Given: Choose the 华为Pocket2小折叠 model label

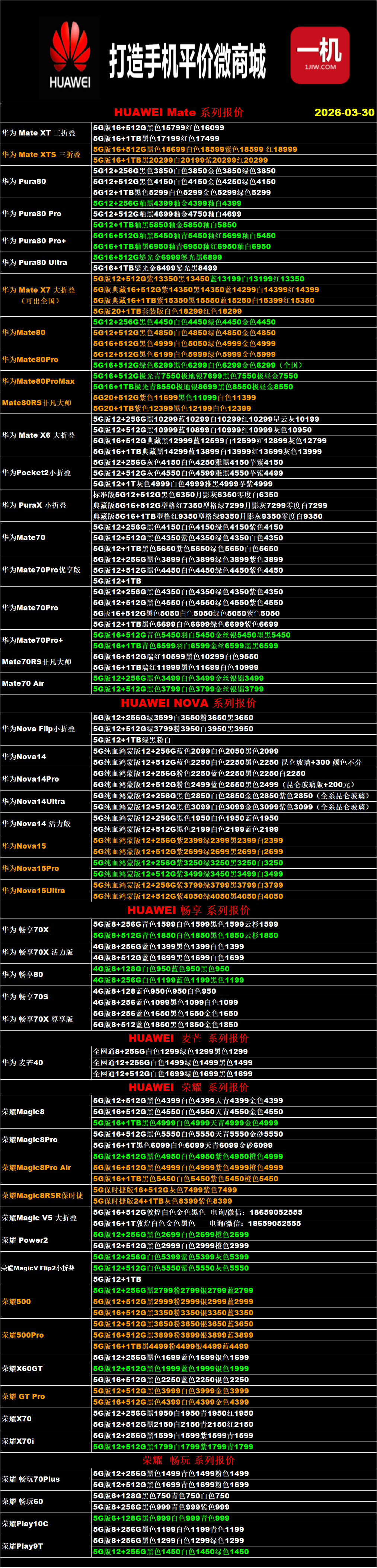Looking at the screenshot, I should click(36, 472).
